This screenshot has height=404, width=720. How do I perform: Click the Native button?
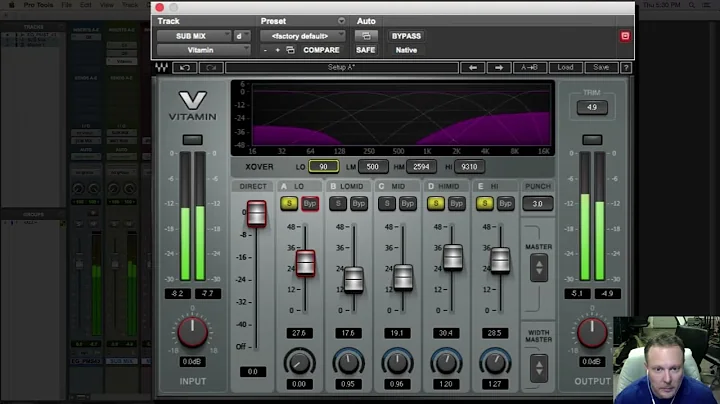pos(406,50)
